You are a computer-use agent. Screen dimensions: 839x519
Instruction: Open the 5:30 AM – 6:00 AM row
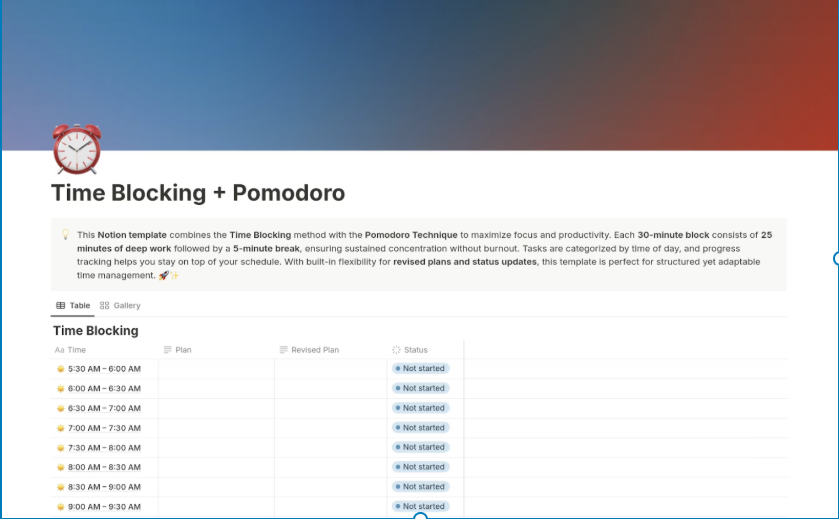pyautogui.click(x=104, y=369)
